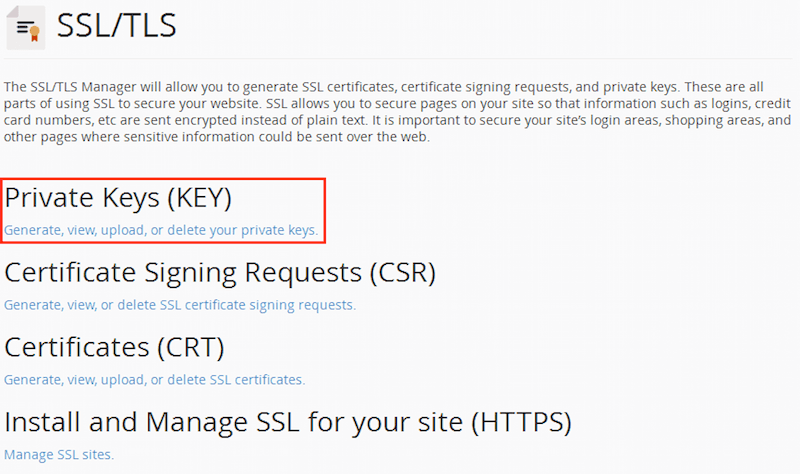Click the (HTTPS) abbreviation in the heading
The image size is (800, 474).
[517, 421]
